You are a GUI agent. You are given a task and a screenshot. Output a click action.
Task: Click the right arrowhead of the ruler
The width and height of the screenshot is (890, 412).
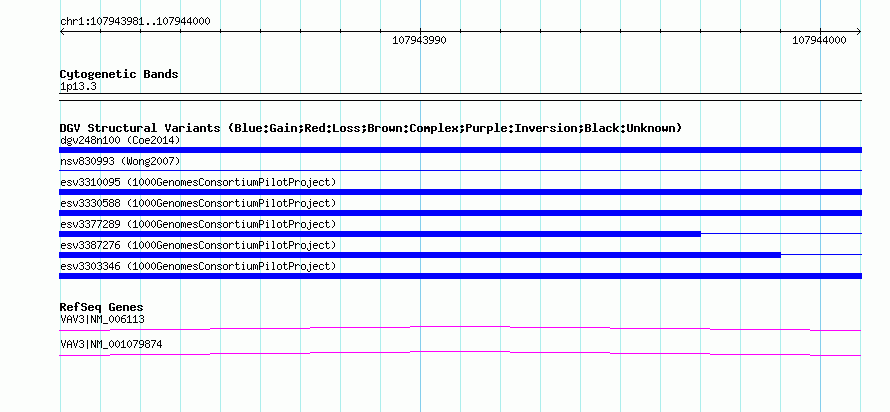pos(858,32)
